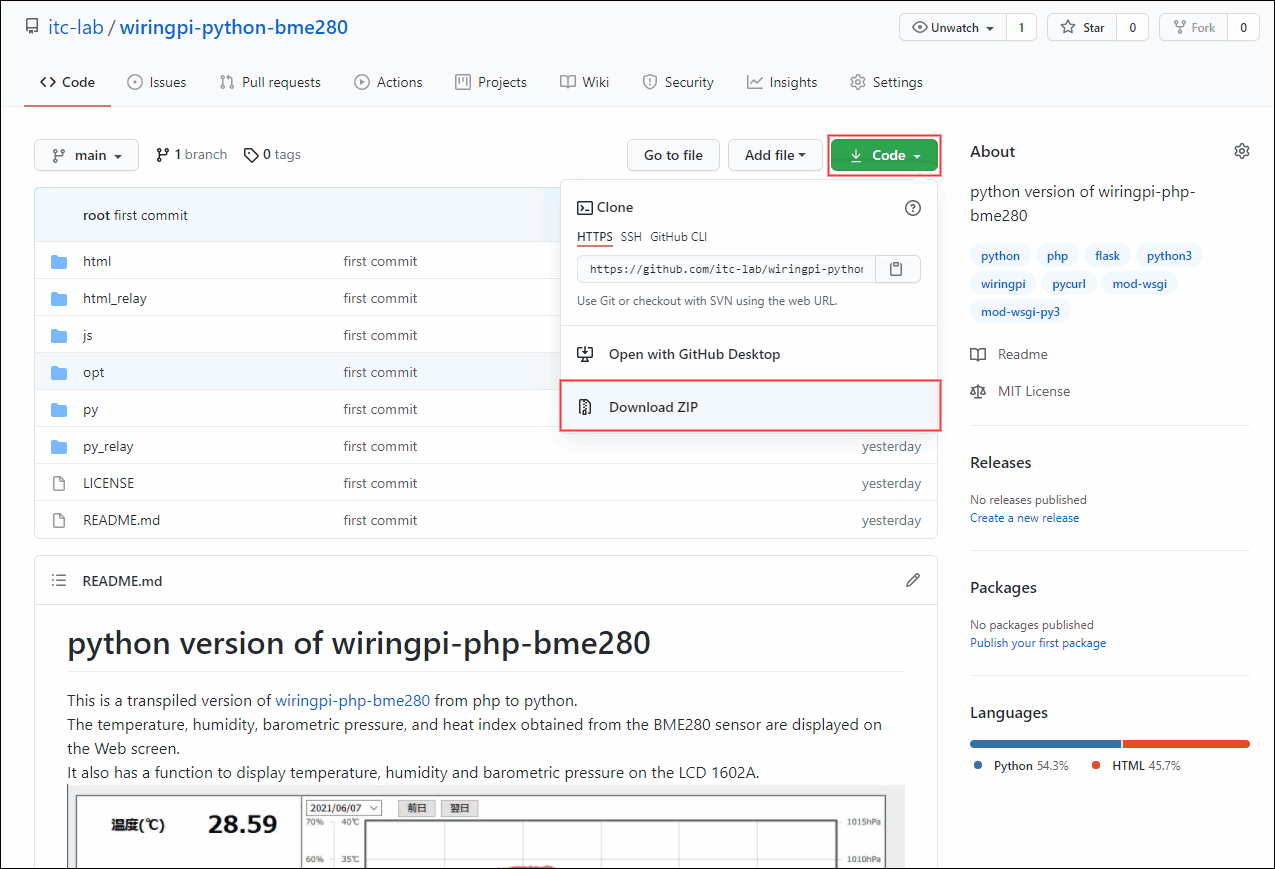Click the README.md table of contents icon
This screenshot has width=1275, height=869.
(60, 580)
